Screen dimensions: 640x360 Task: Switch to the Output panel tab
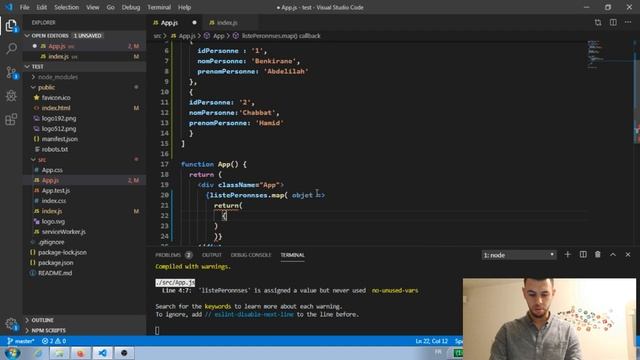point(212,255)
